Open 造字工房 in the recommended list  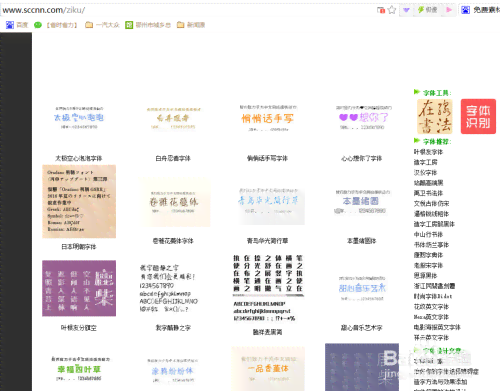425,162
